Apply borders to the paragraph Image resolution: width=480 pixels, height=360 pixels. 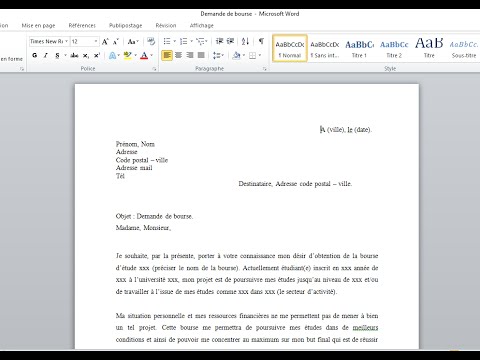coord(253,55)
